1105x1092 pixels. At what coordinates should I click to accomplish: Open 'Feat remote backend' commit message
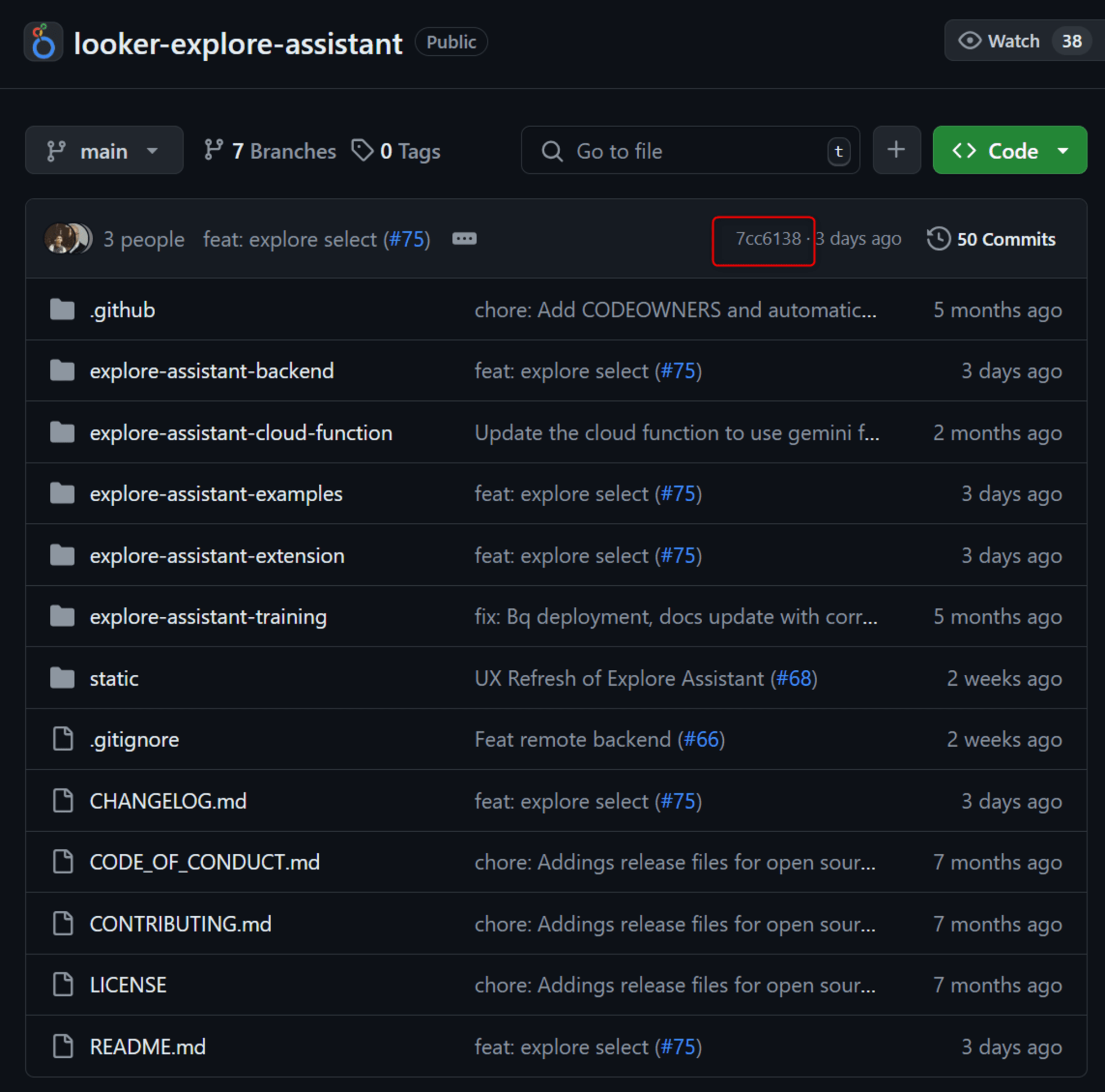(572, 739)
